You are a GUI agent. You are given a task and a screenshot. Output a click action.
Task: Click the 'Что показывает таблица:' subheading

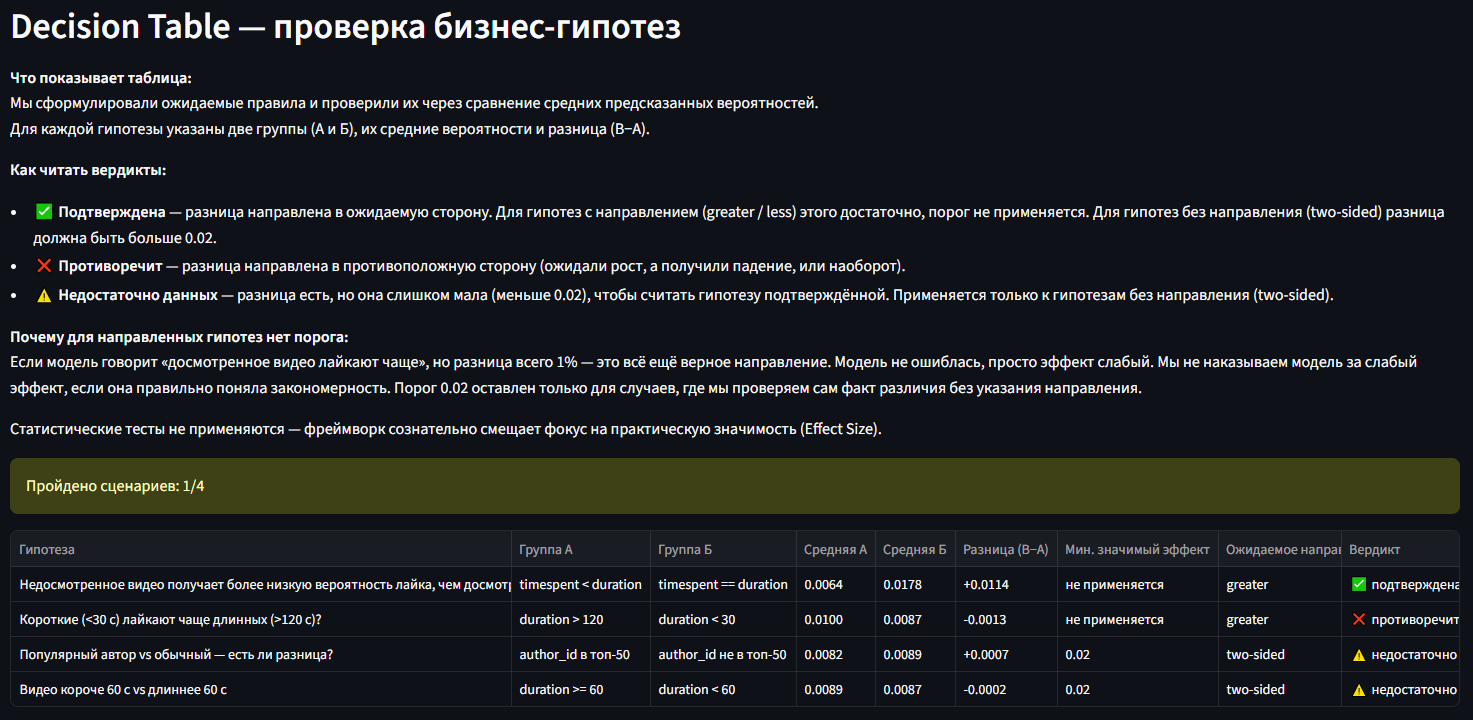(x=101, y=77)
